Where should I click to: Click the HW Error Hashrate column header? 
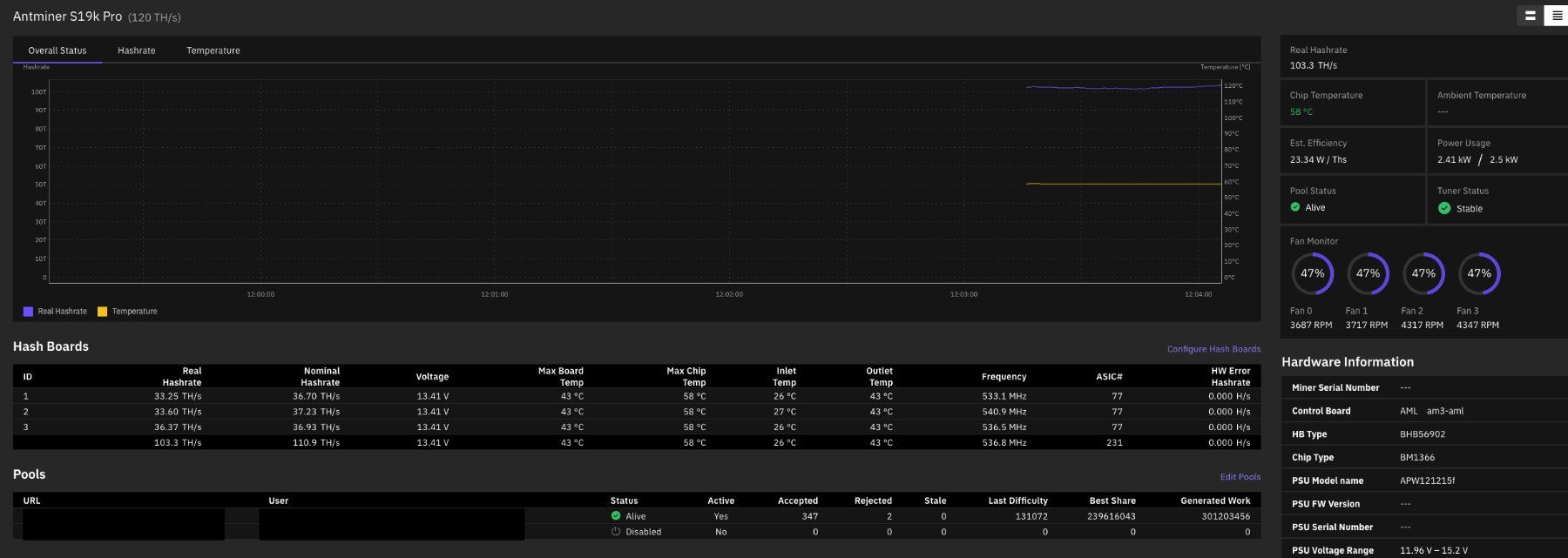pos(1231,376)
